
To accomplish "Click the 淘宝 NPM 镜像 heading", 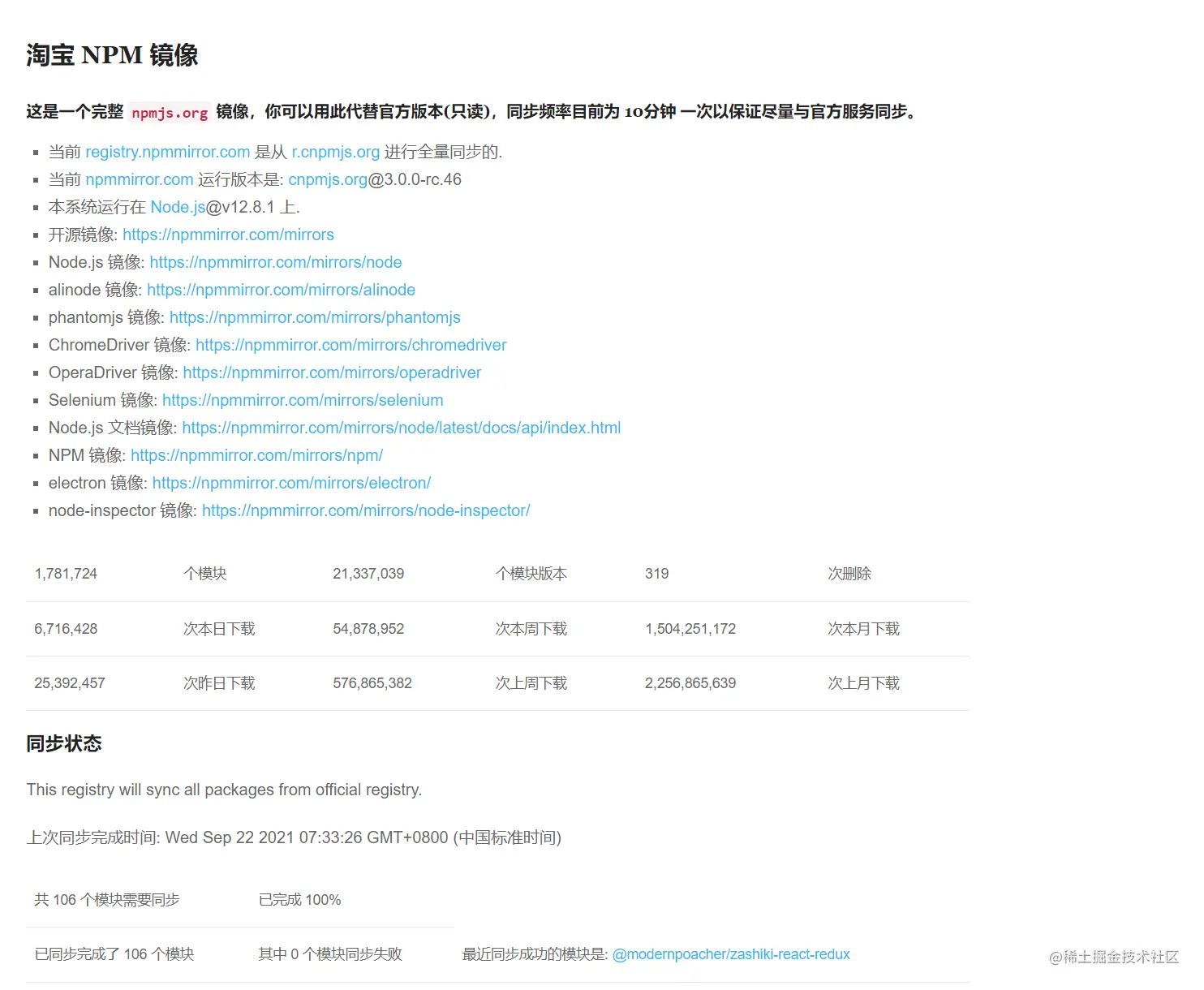I will click(112, 55).
